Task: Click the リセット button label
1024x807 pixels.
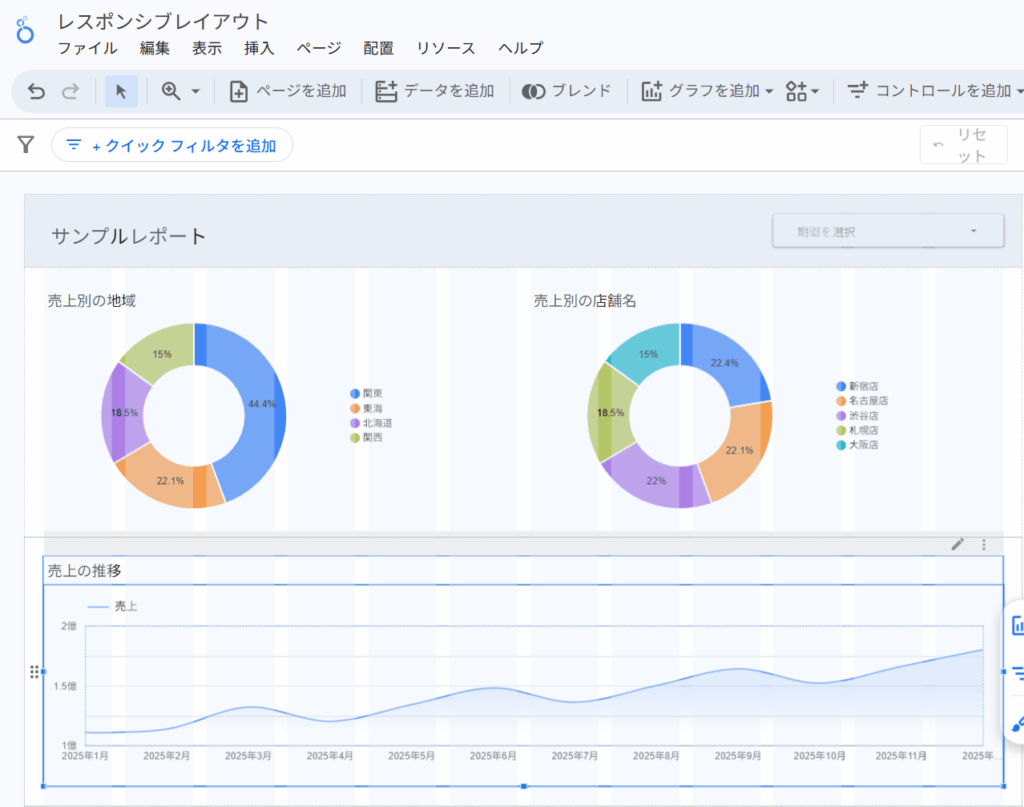Action: (972, 145)
